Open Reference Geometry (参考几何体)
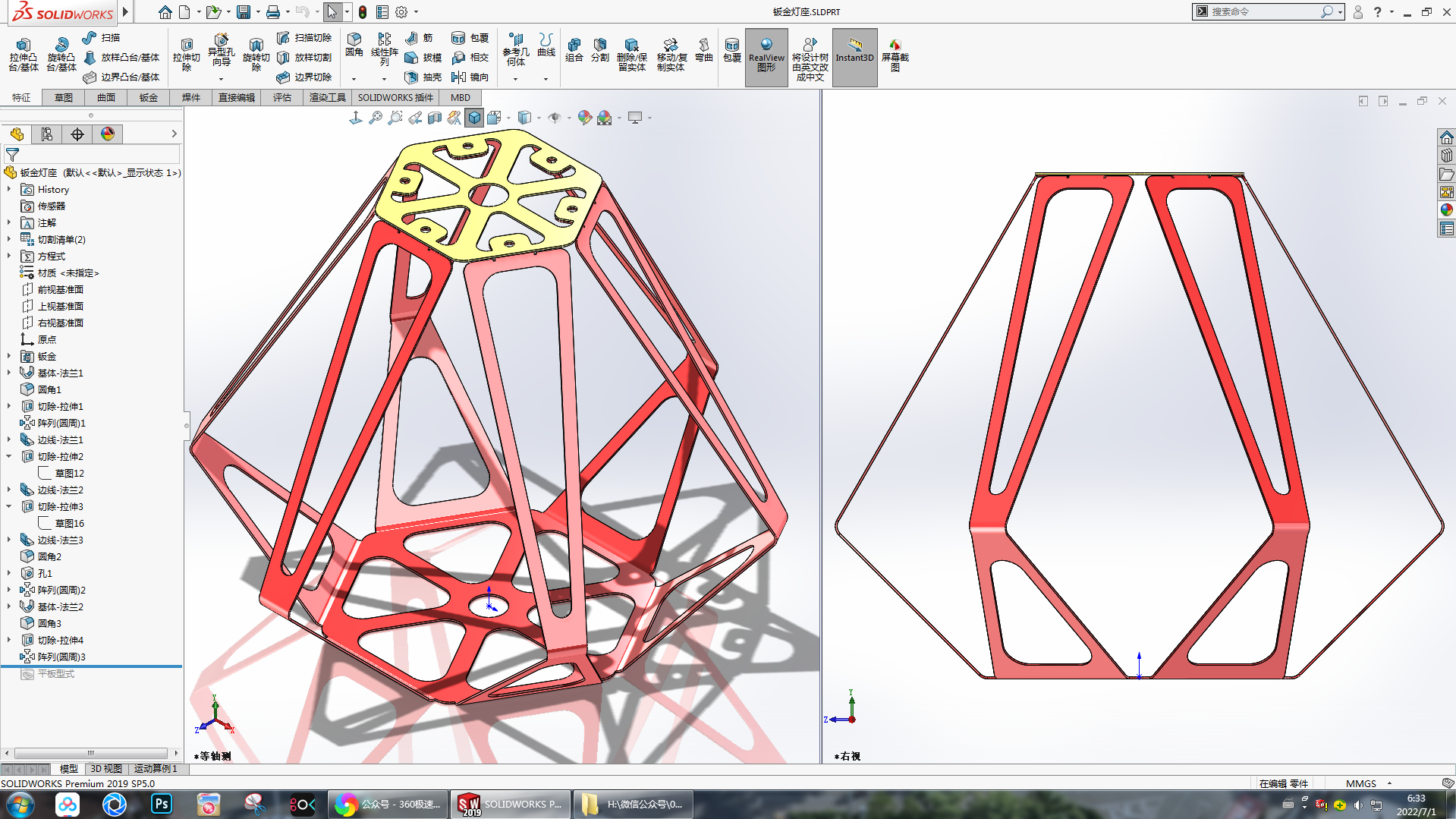1456x819 pixels. (516, 49)
